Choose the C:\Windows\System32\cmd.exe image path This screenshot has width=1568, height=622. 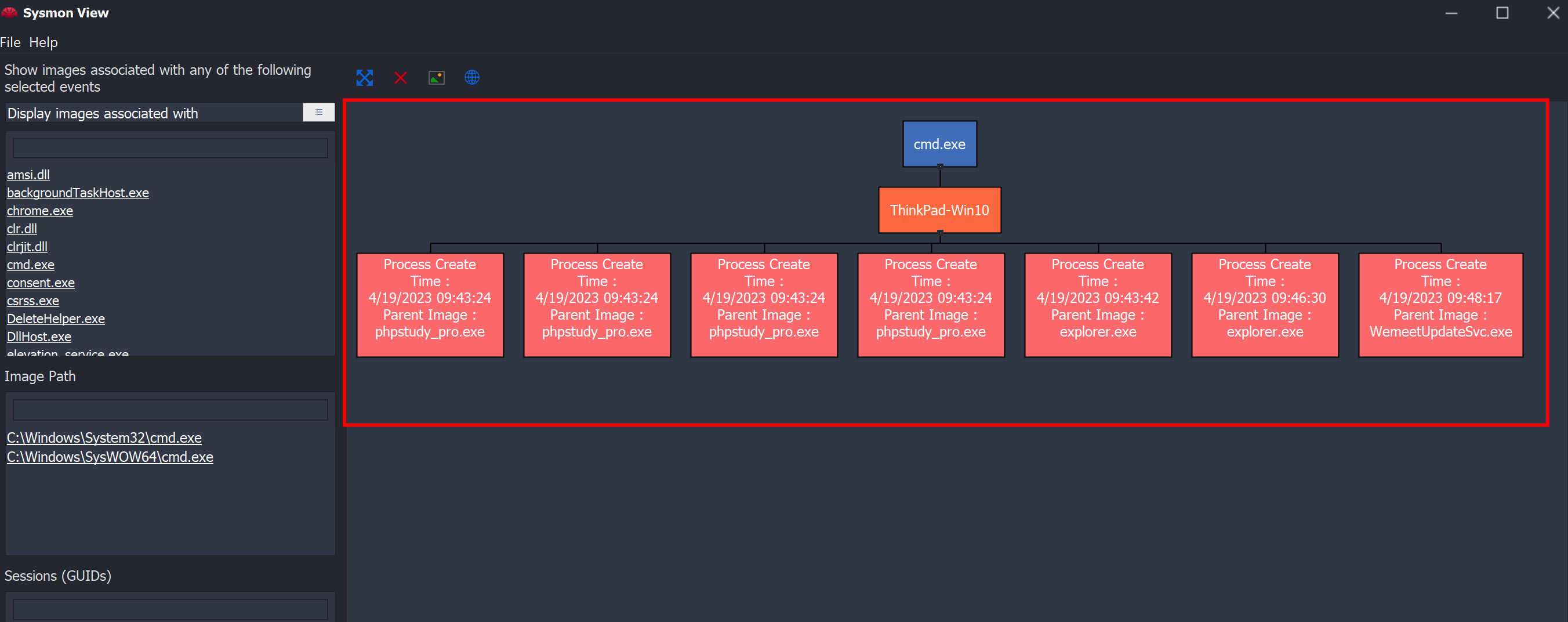[104, 437]
